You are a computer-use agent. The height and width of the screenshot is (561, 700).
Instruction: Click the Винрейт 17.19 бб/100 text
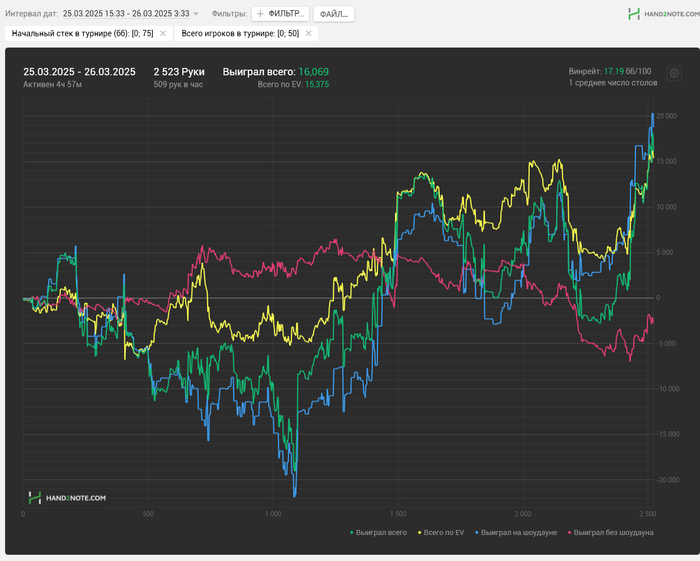point(610,71)
